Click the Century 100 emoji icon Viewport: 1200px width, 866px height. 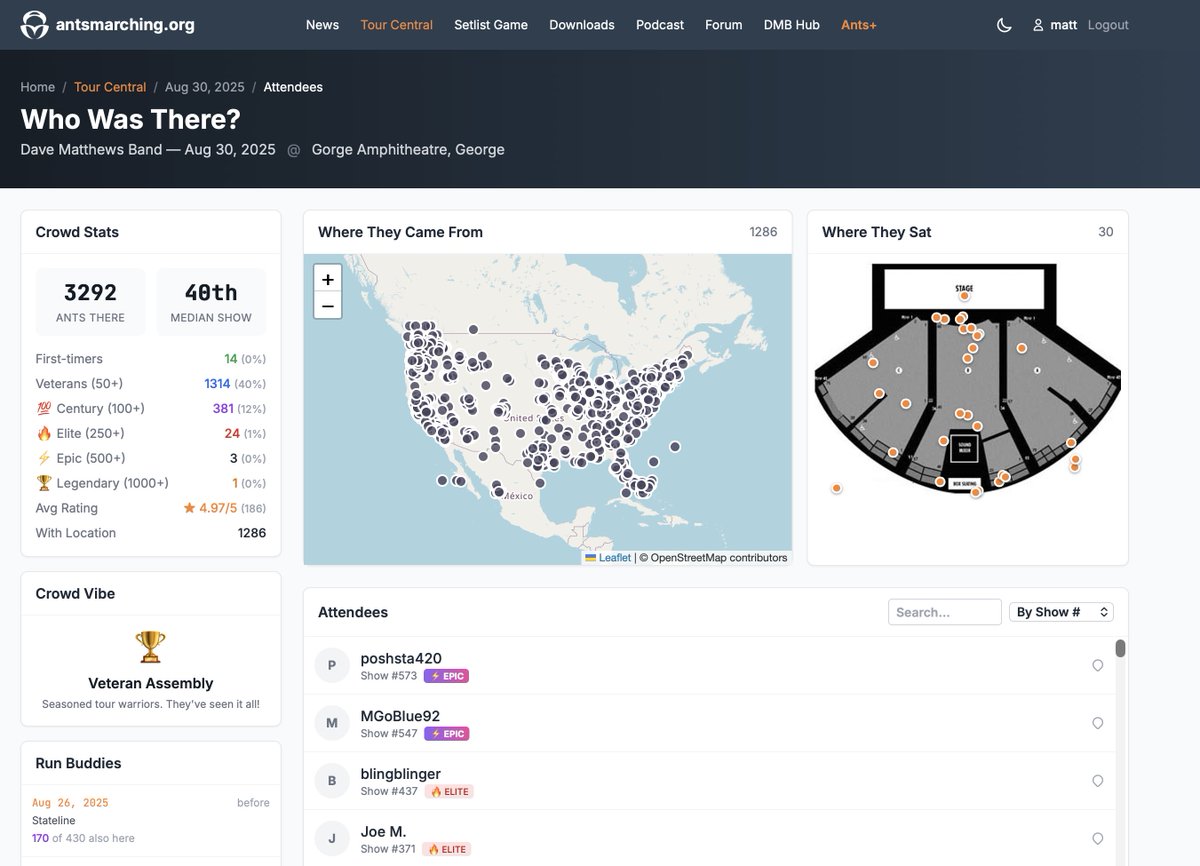click(43, 409)
